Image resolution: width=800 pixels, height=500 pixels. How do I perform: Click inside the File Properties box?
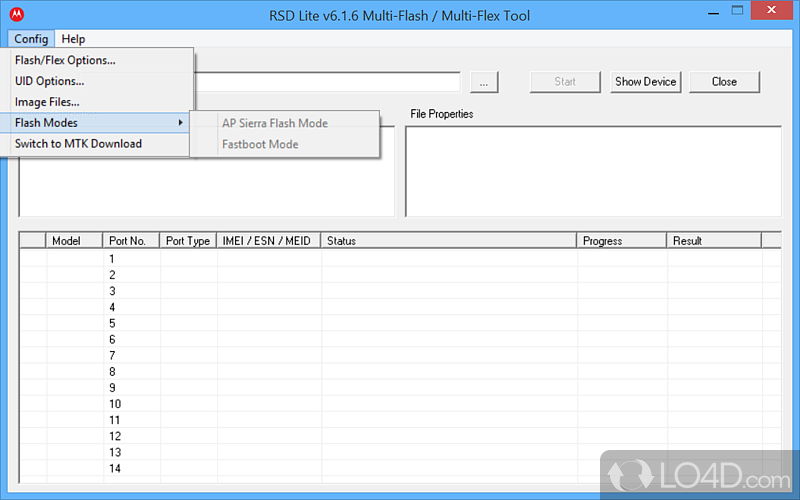click(x=593, y=171)
